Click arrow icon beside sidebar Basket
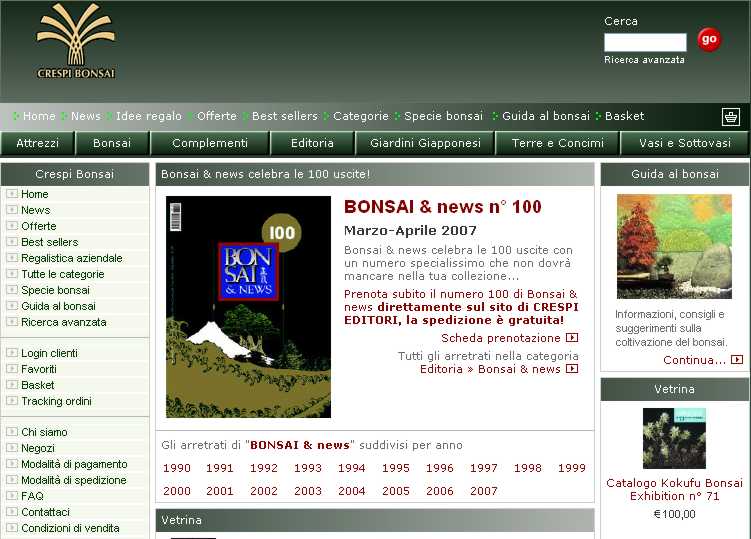The width and height of the screenshot is (751, 539). (12, 384)
